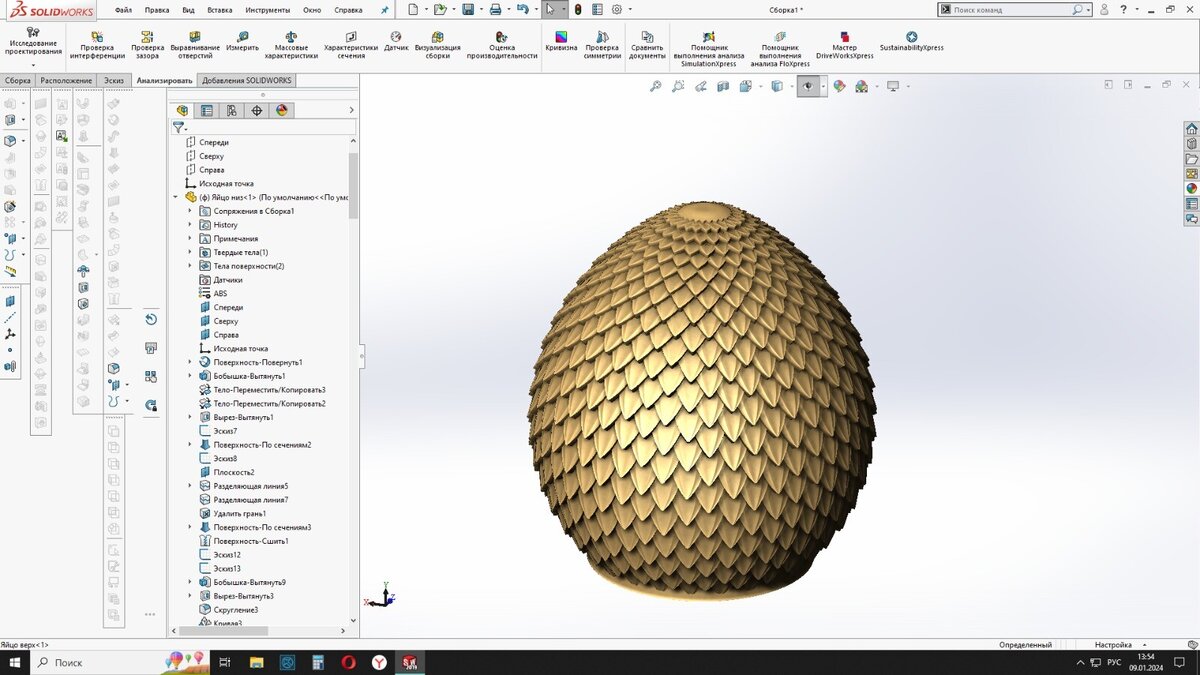Run Оценка производительности
This screenshot has width=1200, height=675.
pos(502,46)
